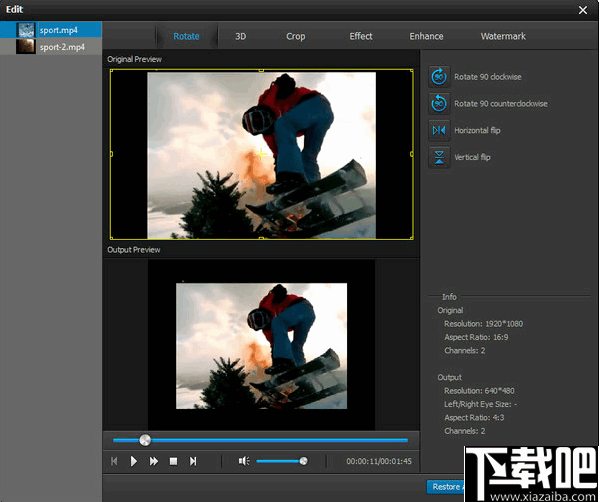
Task: Click the bottom-middle crop handle of the yellow frame
Action: 261,238
